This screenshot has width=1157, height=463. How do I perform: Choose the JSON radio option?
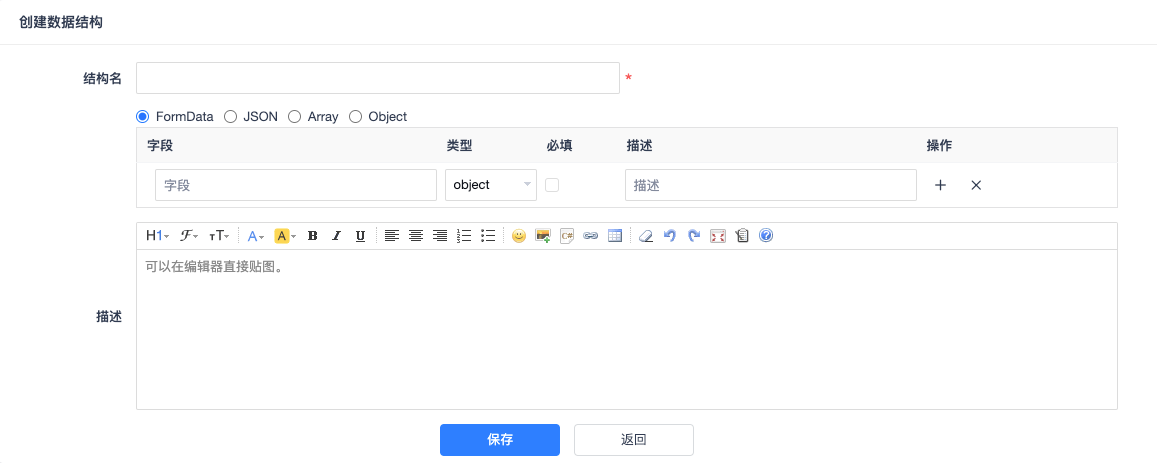pos(231,116)
